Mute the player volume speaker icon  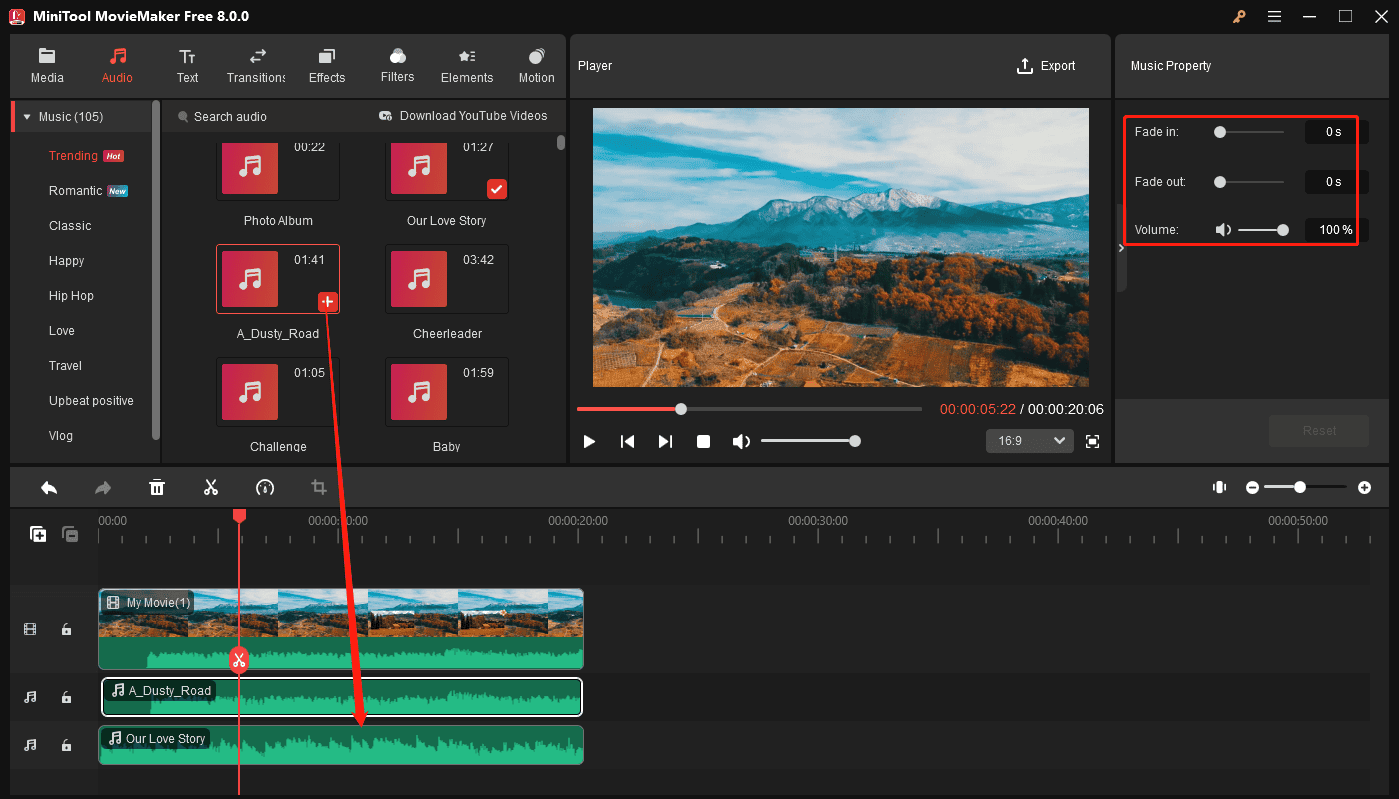point(741,442)
